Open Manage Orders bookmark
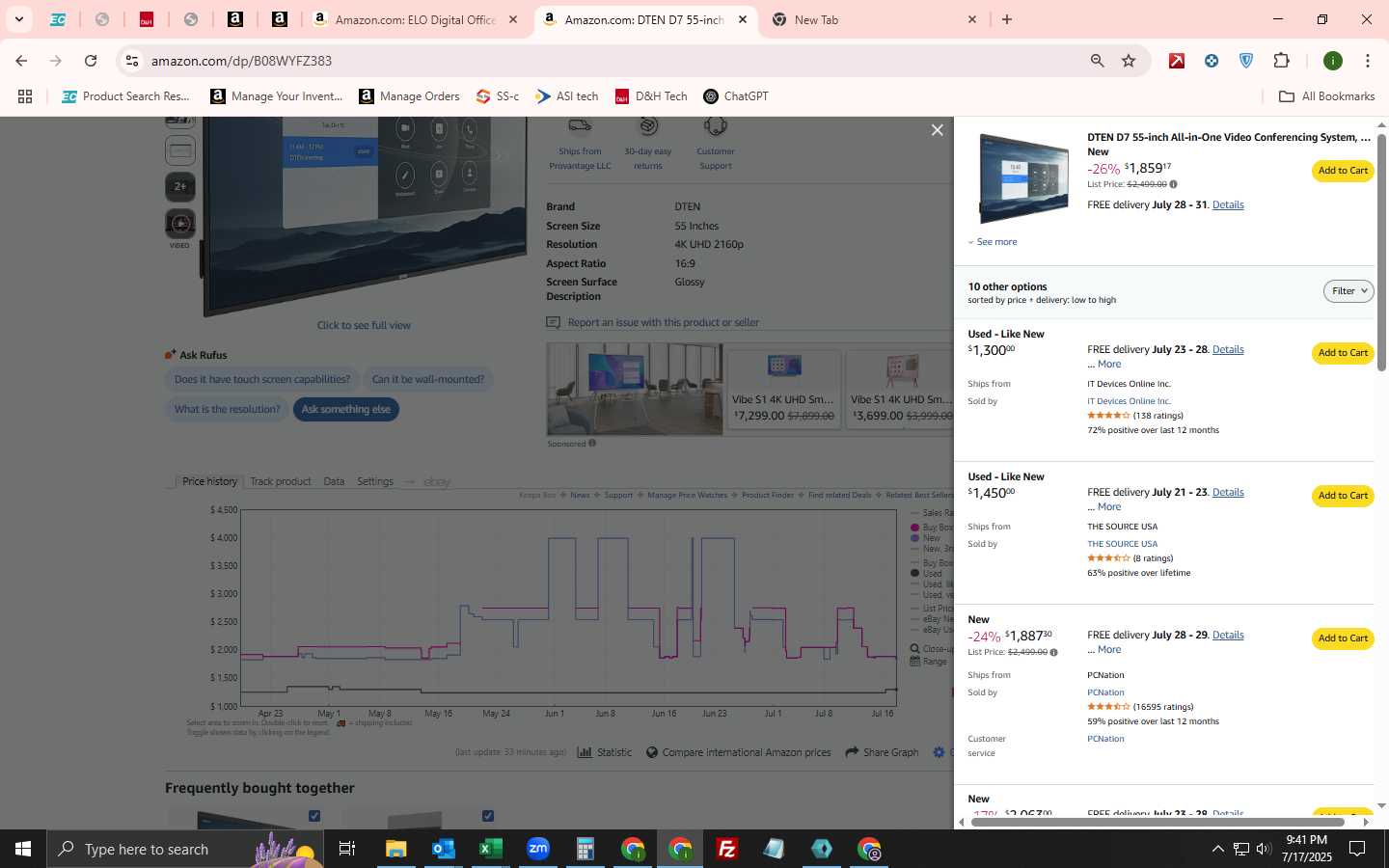Viewport: 1389px width, 868px height. click(x=410, y=96)
